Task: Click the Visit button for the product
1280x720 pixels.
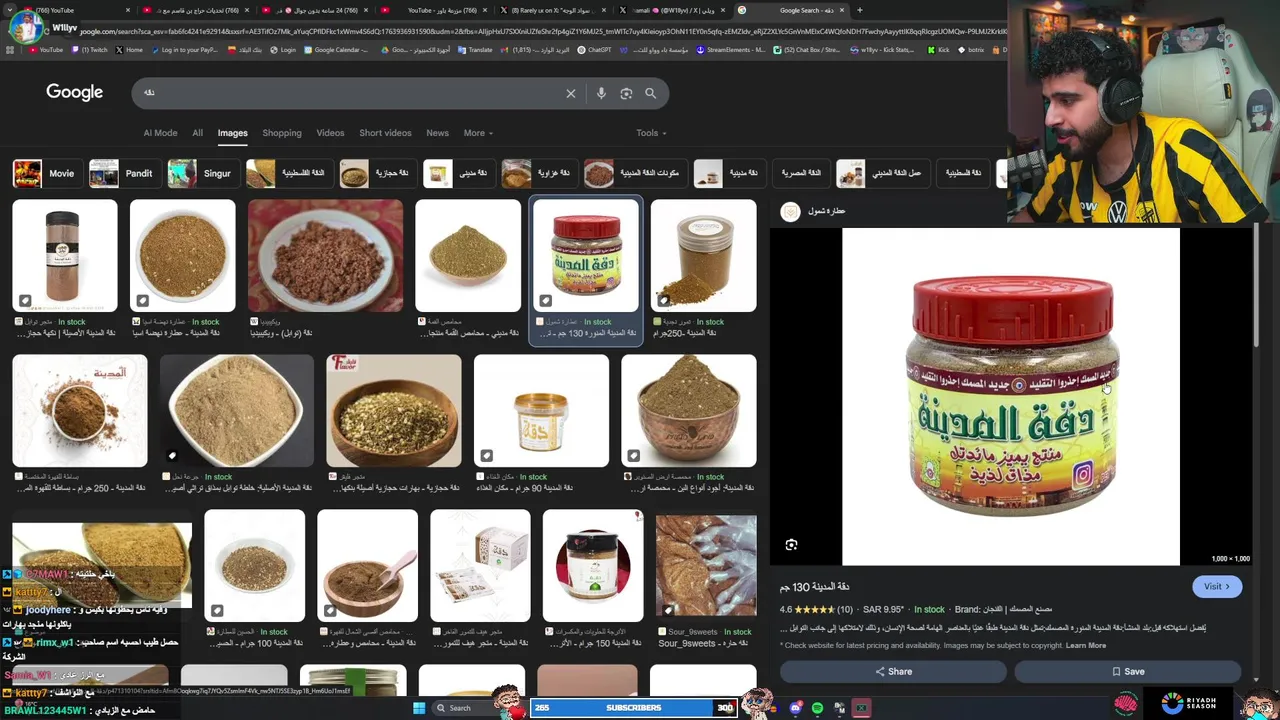Action: (x=1216, y=587)
